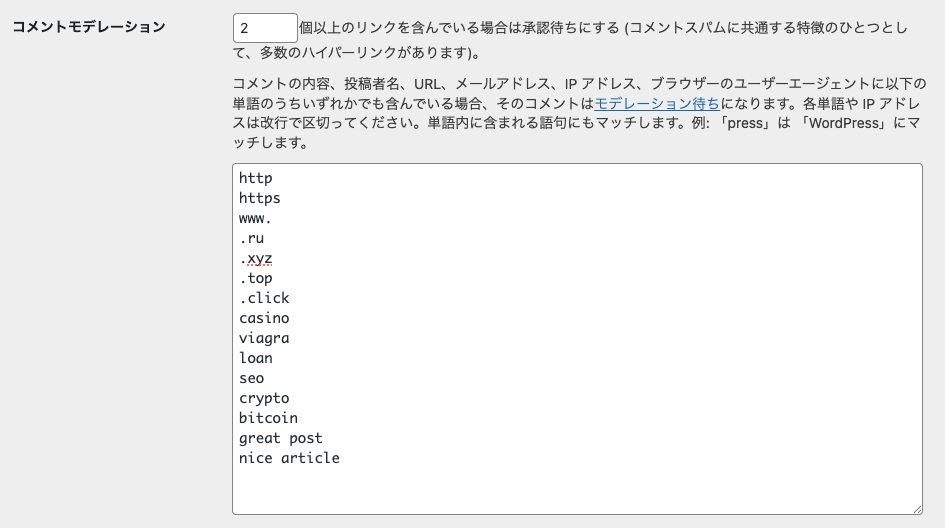Image resolution: width=945 pixels, height=528 pixels.
Task: Click the 'www.' entry in textarea
Action: point(256,218)
